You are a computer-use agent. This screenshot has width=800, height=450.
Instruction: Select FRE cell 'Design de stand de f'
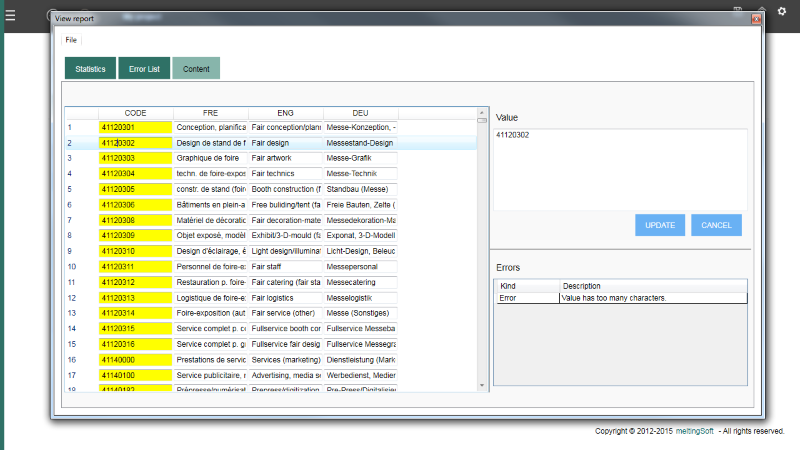(x=210, y=143)
